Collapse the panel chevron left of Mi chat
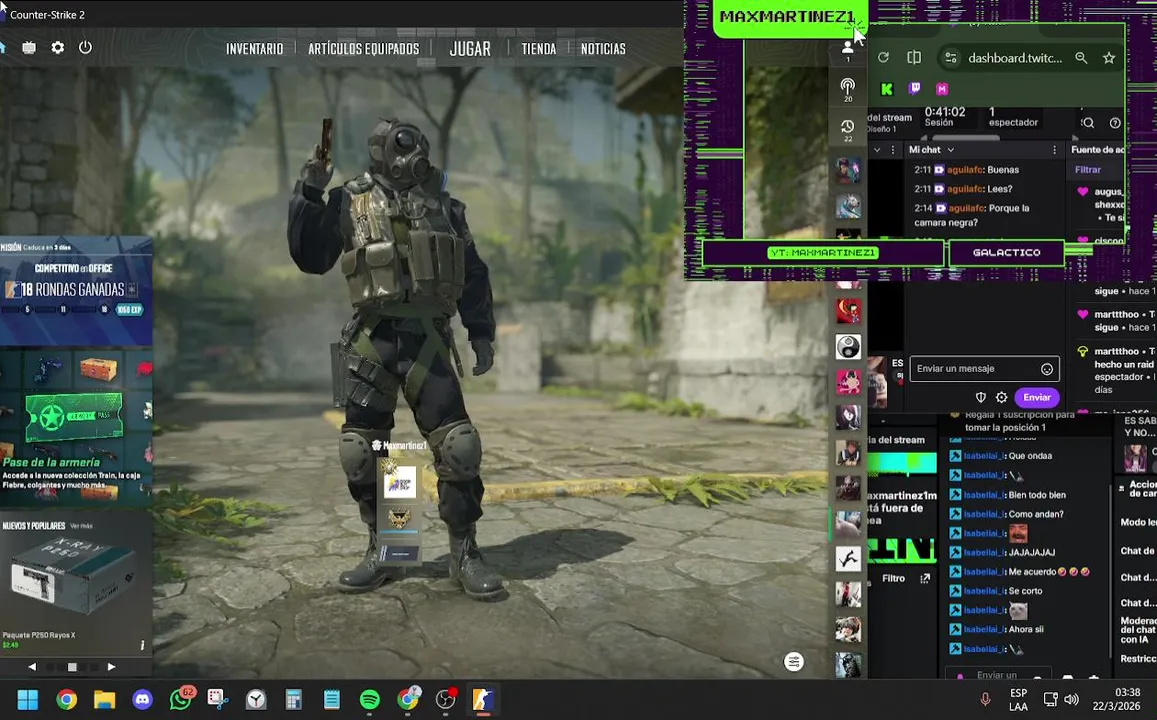This screenshot has width=1157, height=720. pos(877,150)
